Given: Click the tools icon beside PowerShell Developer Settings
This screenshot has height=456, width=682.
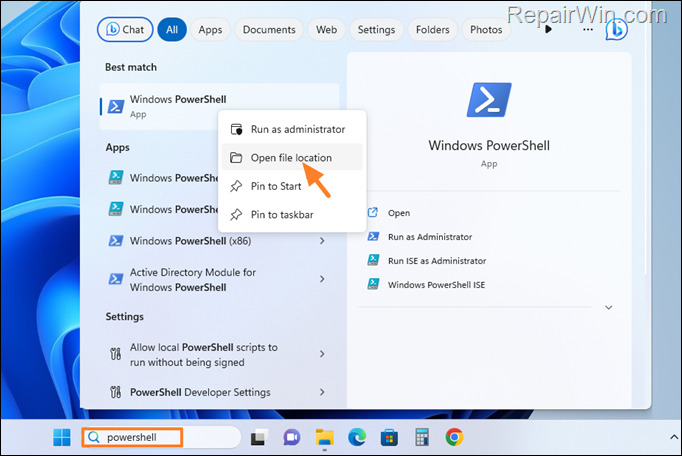Looking at the screenshot, I should tap(115, 392).
